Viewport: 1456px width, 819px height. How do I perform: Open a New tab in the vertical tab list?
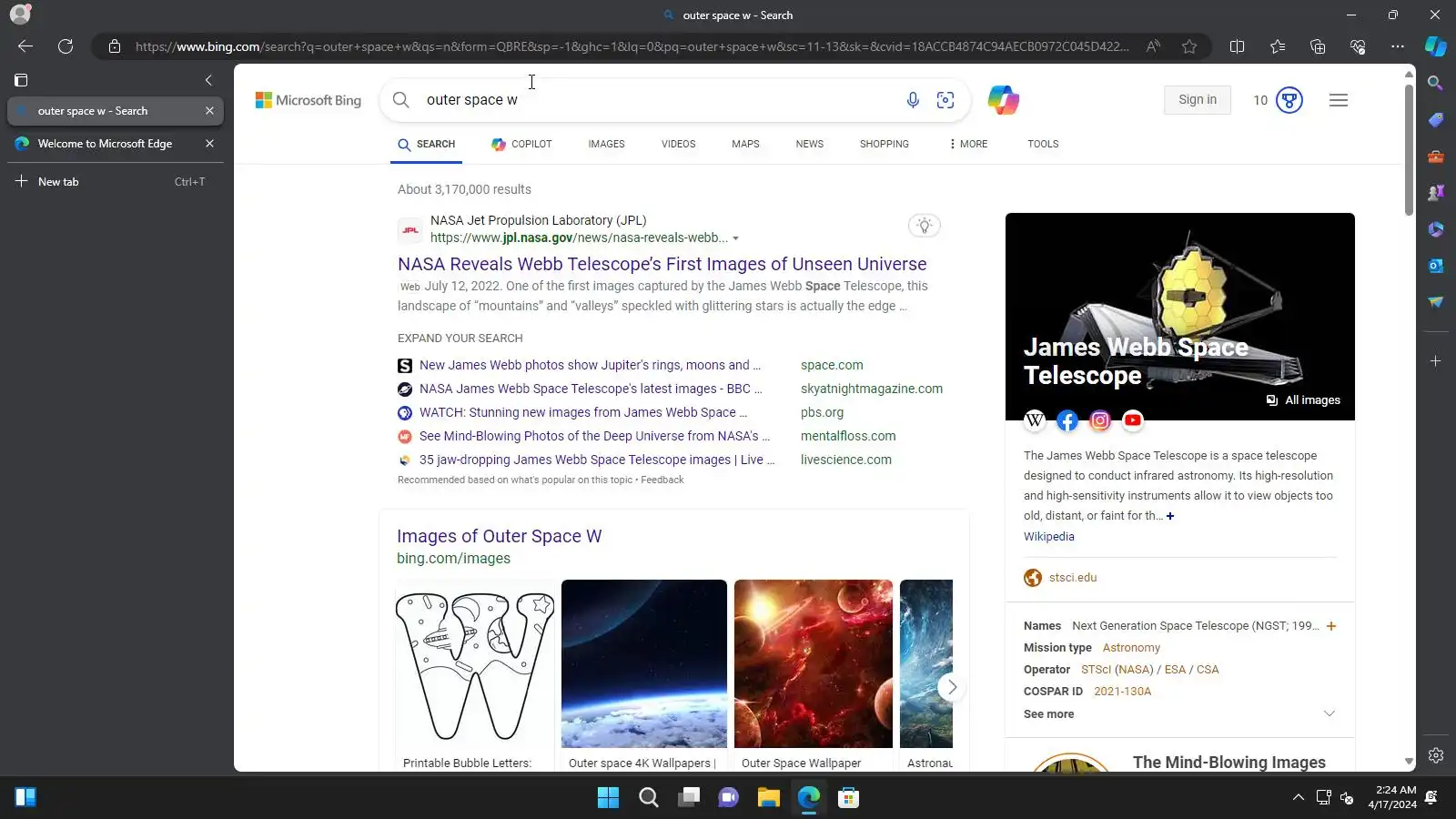pos(116,182)
